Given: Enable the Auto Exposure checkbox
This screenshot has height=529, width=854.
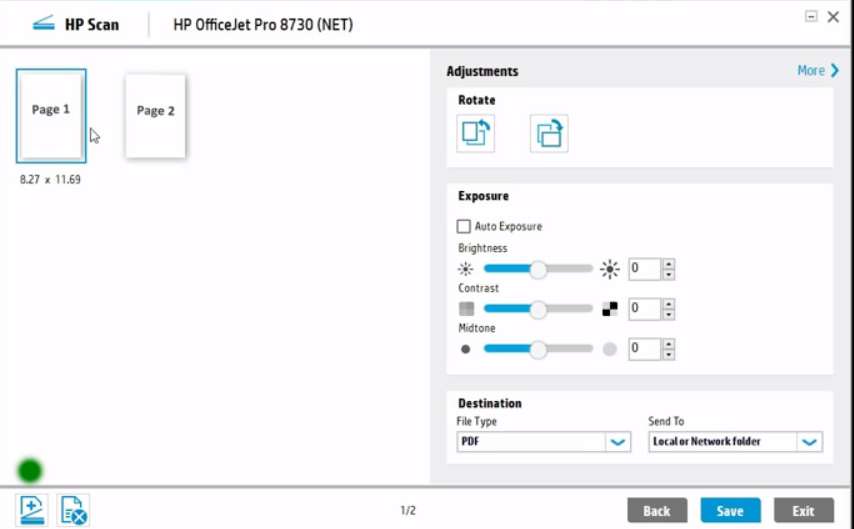Looking at the screenshot, I should [464, 227].
